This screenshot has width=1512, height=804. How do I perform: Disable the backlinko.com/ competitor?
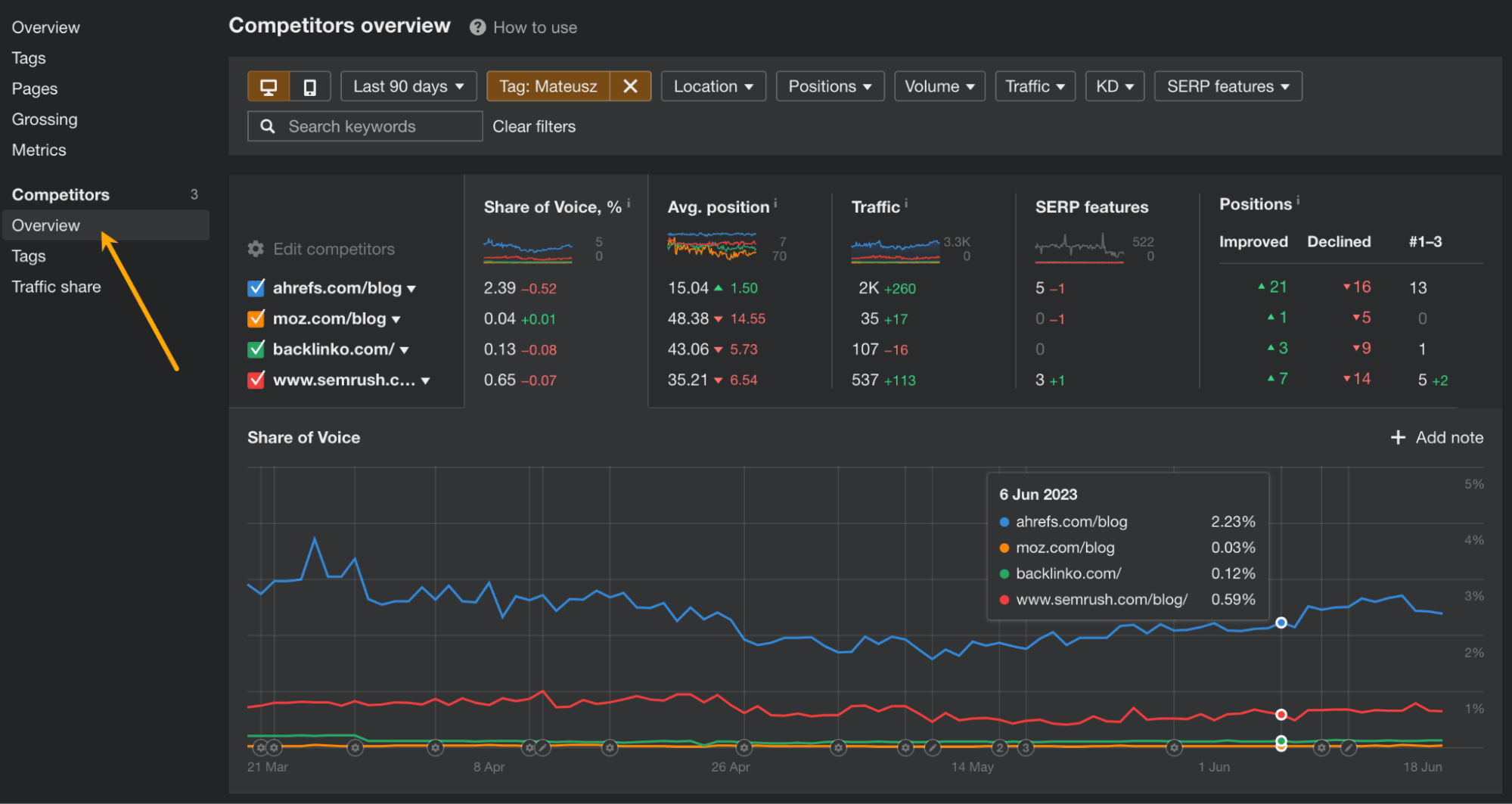point(256,349)
